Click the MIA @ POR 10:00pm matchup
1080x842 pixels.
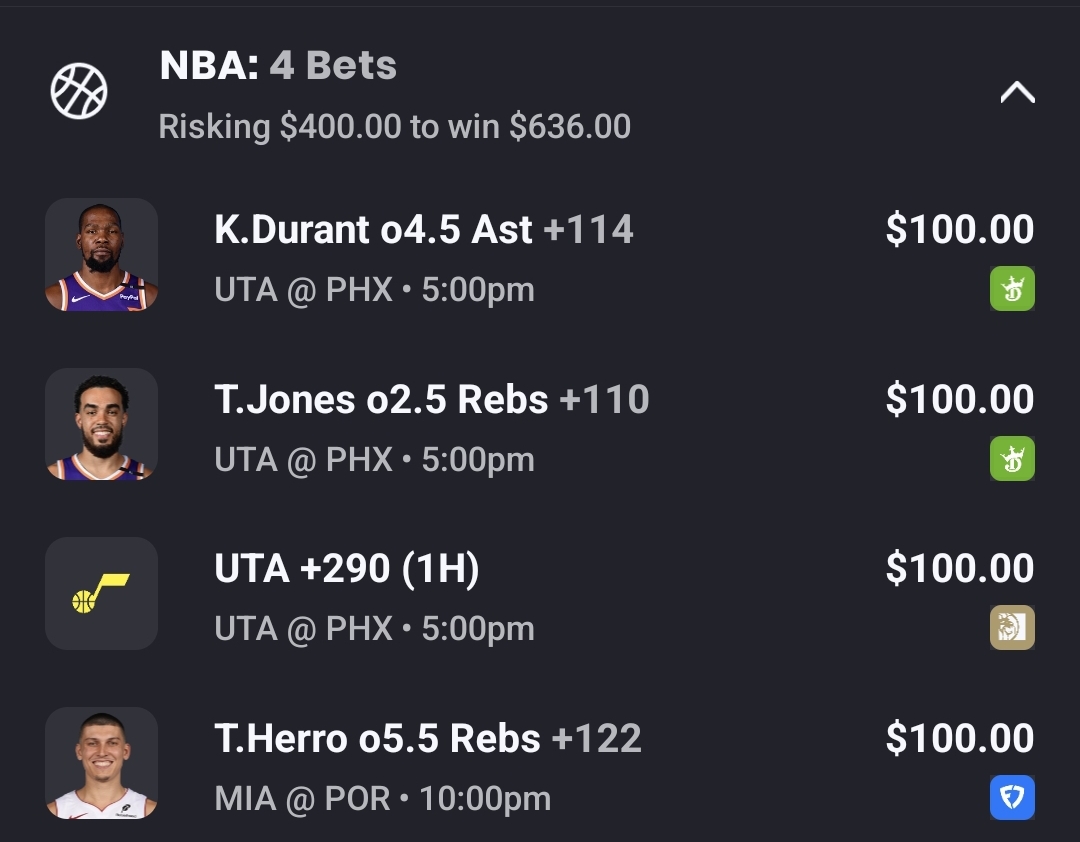coord(382,799)
